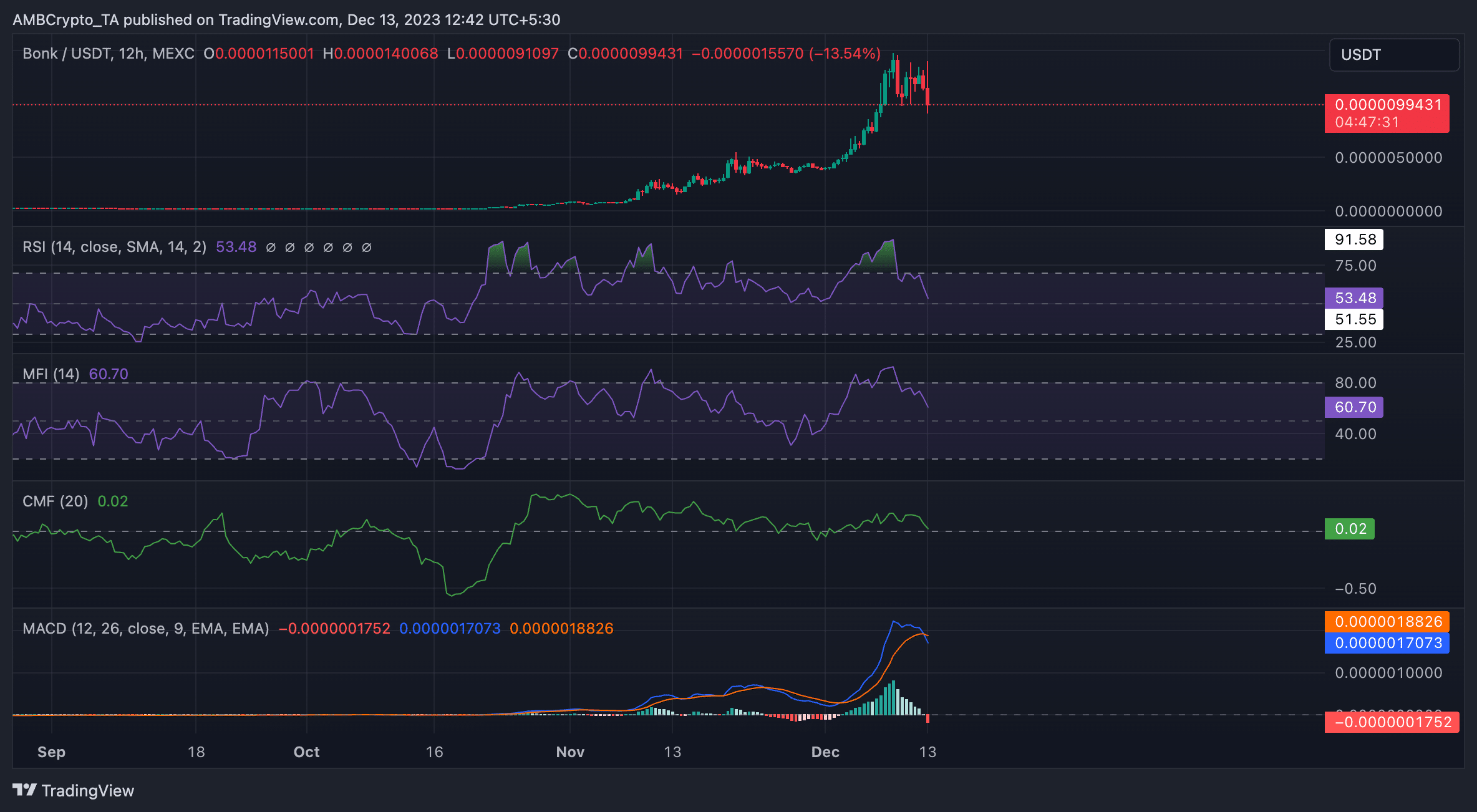This screenshot has height=812, width=1477.
Task: Click the blue MACD value tag
Action: 1387,643
